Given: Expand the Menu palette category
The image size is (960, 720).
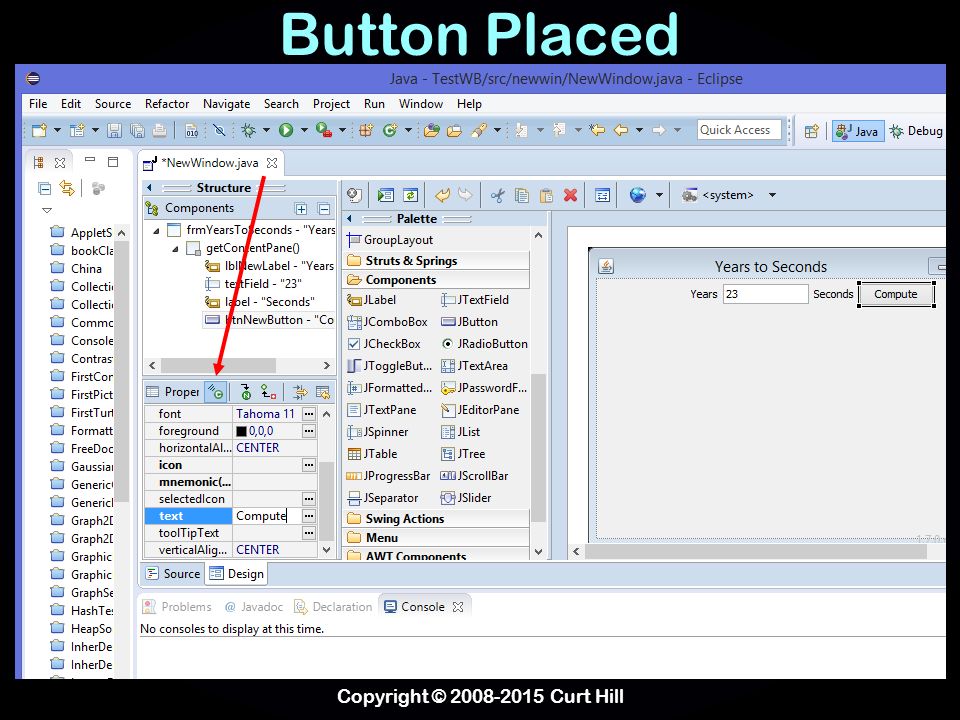Looking at the screenshot, I should point(436,538).
